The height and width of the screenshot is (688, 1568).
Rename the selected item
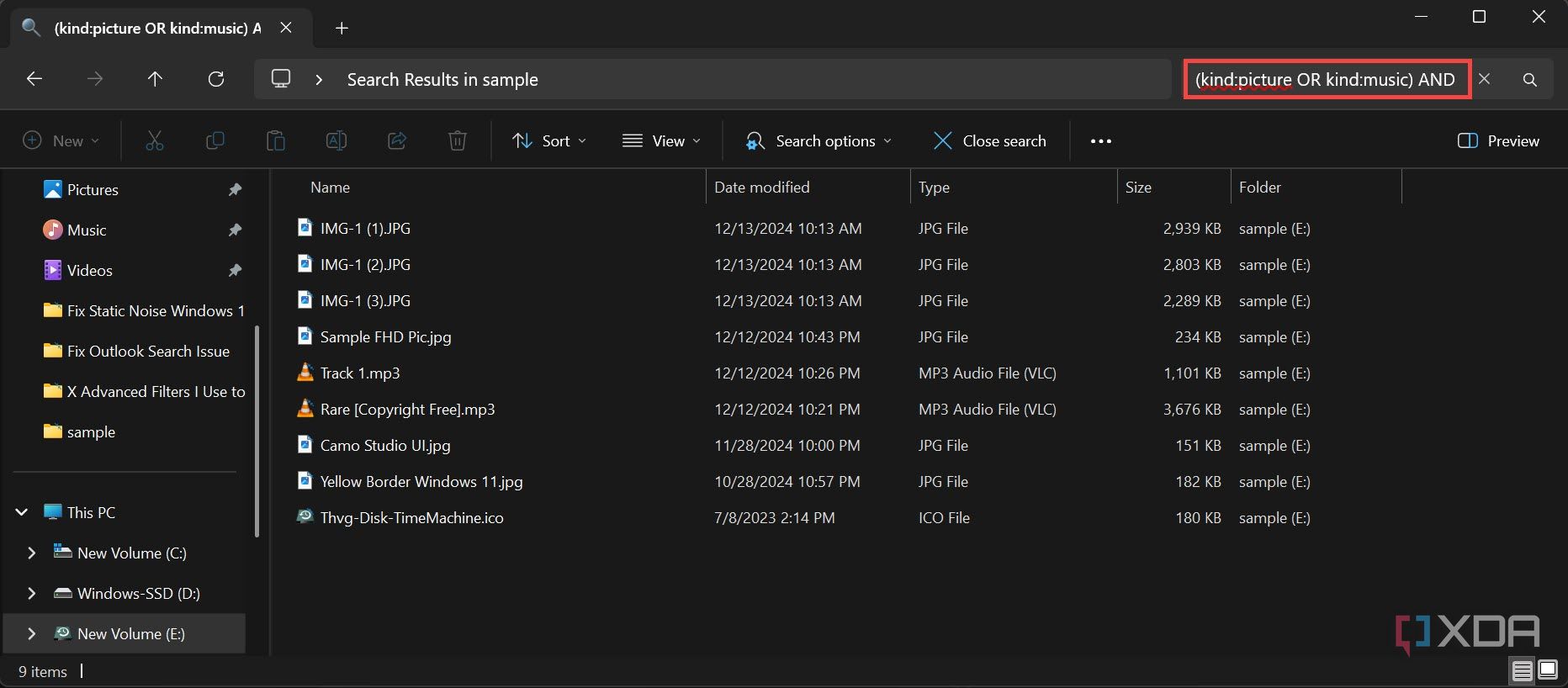[336, 140]
